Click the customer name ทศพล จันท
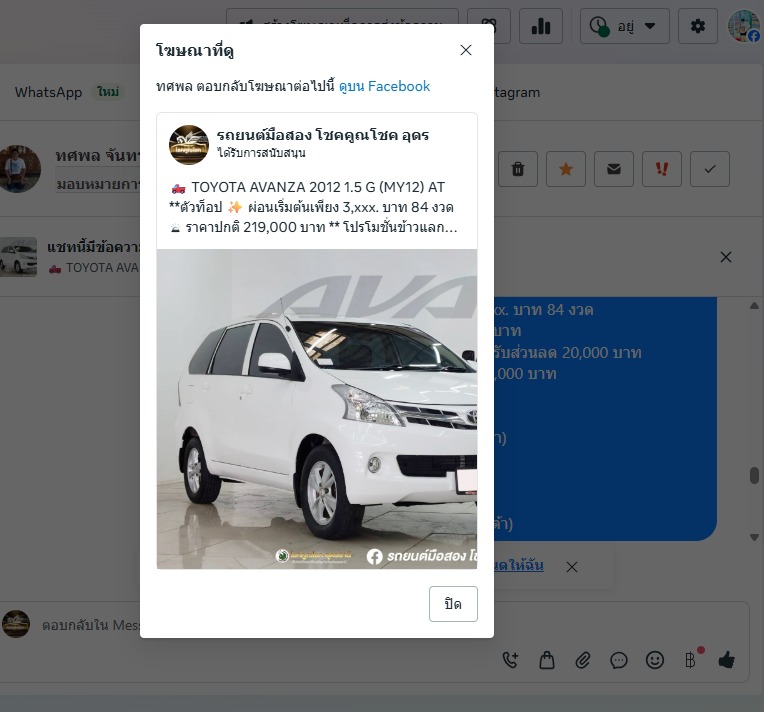 pos(97,155)
